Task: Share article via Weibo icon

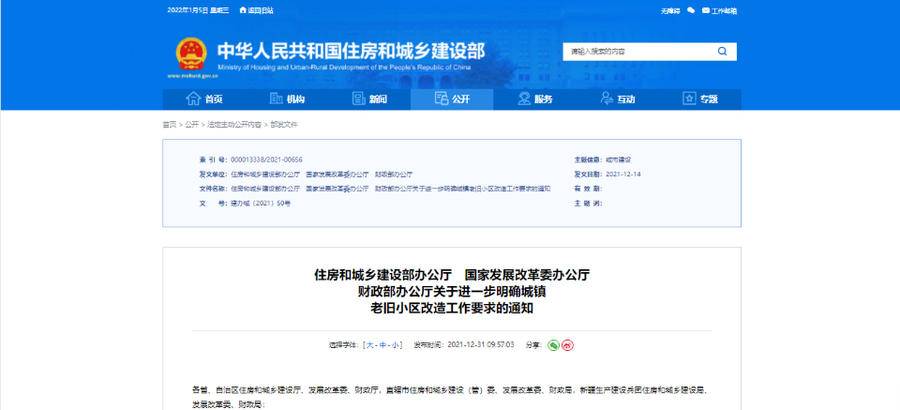Action: point(568,344)
